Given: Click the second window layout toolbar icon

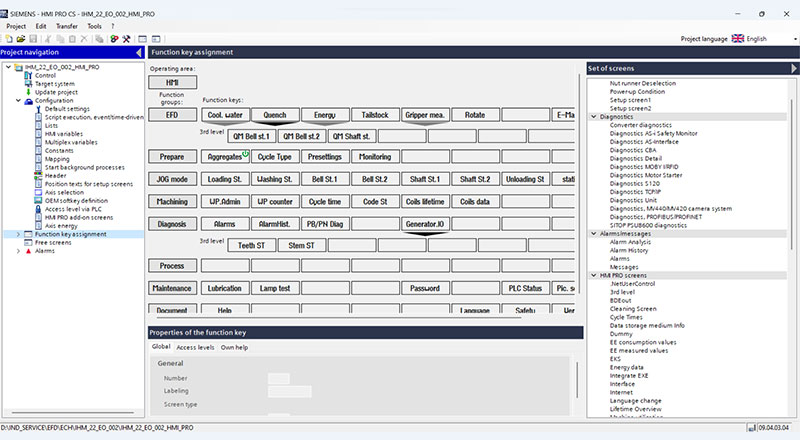Looking at the screenshot, I should click(x=156, y=39).
